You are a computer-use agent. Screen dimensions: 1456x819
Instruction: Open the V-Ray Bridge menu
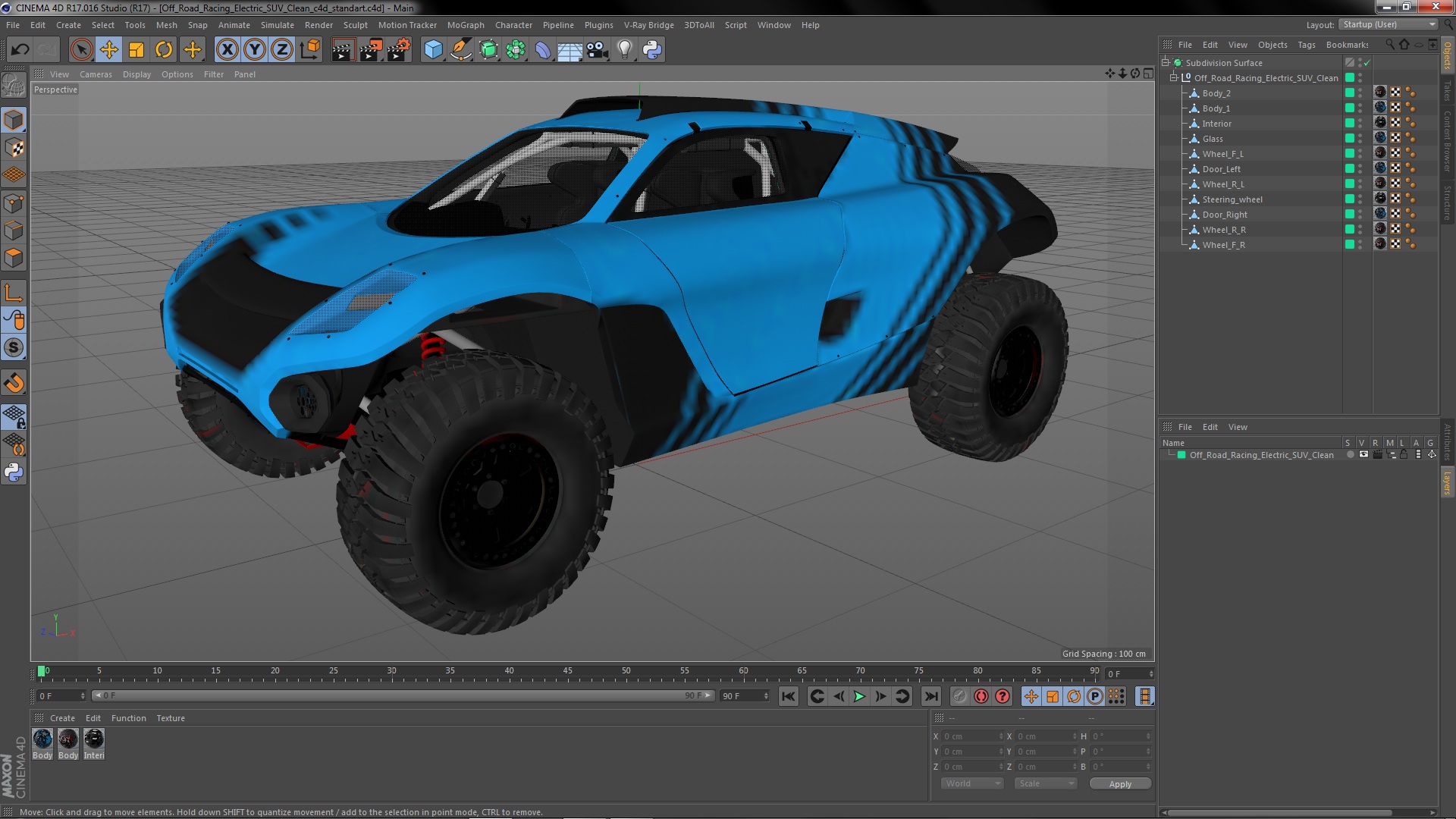[648, 25]
